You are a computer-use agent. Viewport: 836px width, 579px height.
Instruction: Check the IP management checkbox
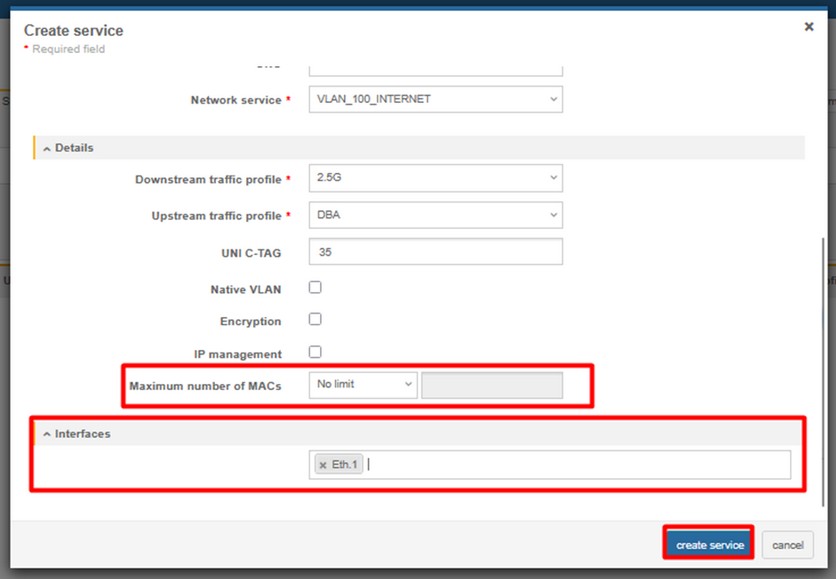(315, 352)
